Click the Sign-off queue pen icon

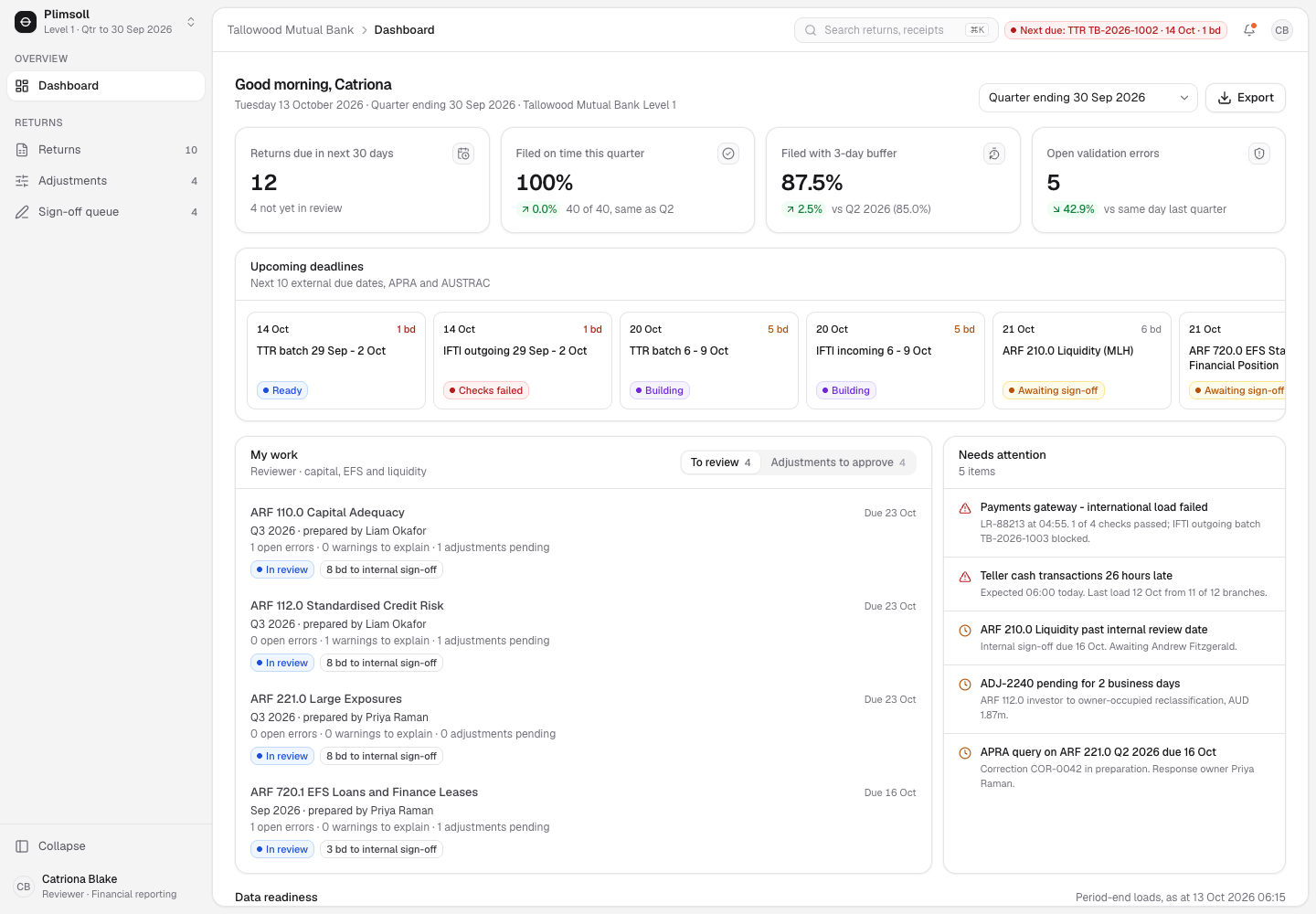point(22,212)
